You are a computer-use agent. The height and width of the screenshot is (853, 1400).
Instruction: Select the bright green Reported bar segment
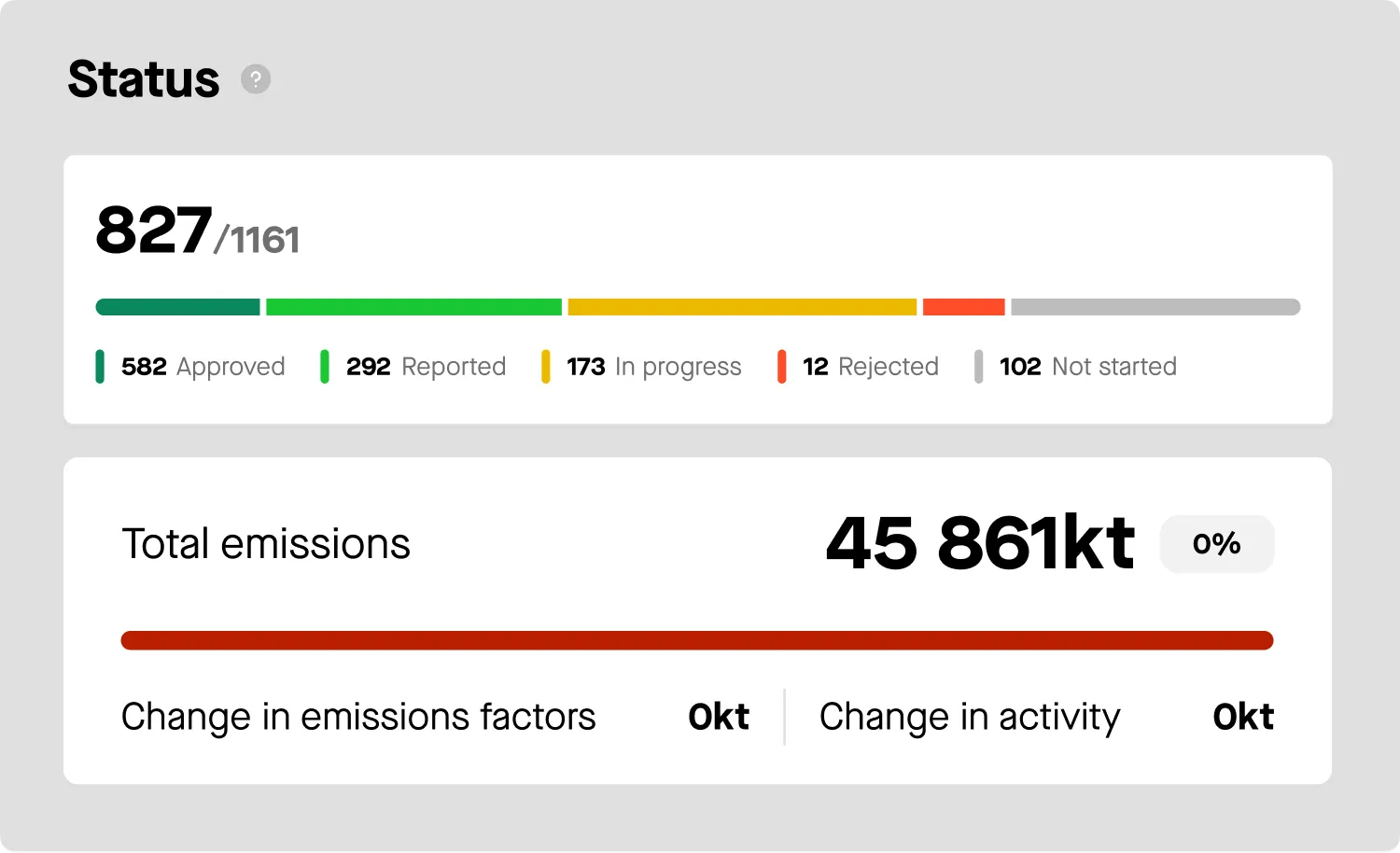pyautogui.click(x=413, y=307)
